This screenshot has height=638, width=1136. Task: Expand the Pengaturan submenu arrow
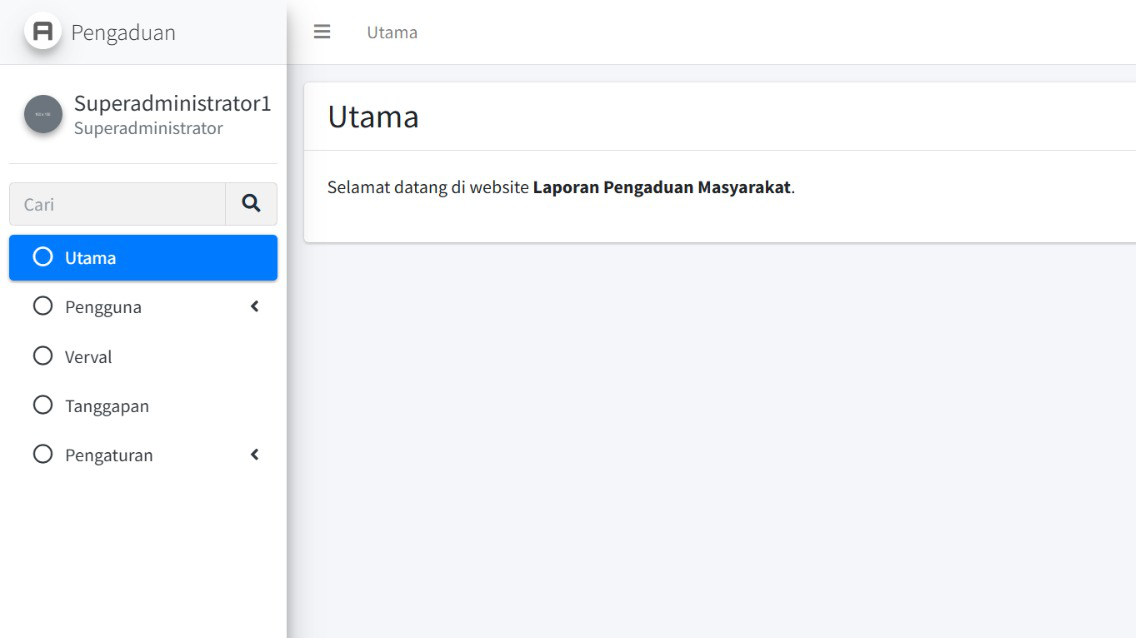[x=254, y=455]
